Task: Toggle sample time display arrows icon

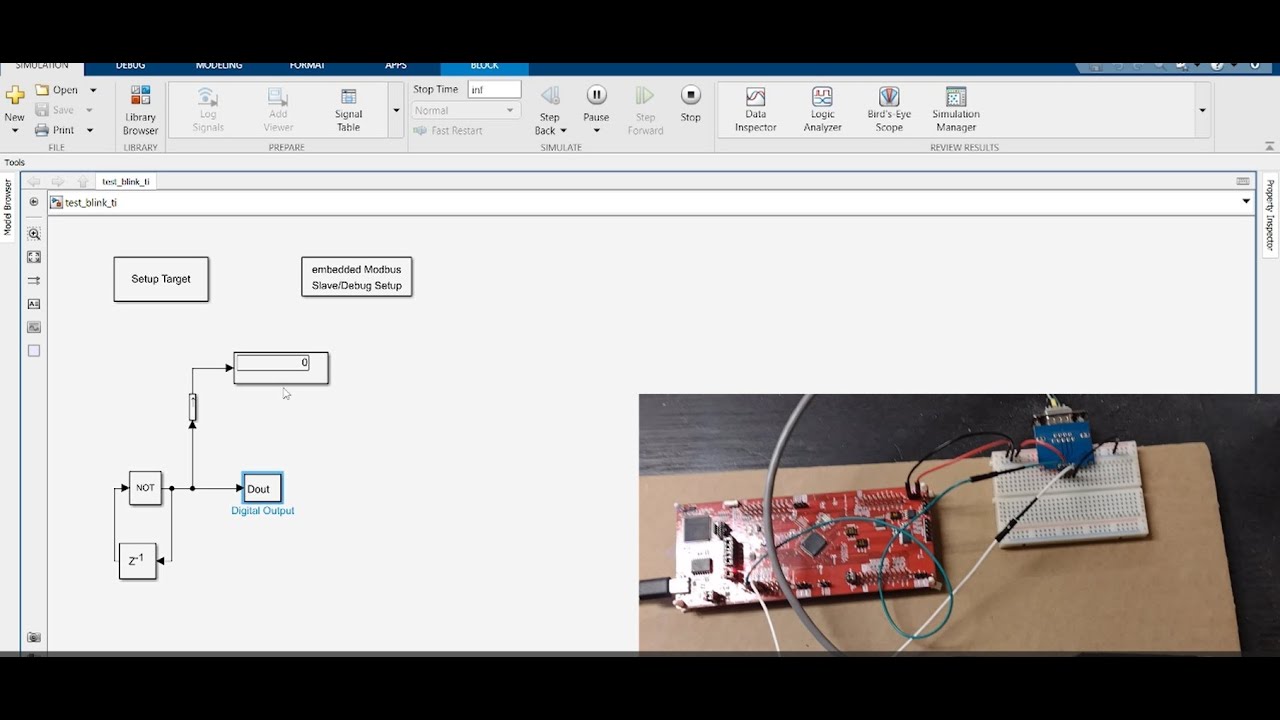Action: [x=34, y=280]
